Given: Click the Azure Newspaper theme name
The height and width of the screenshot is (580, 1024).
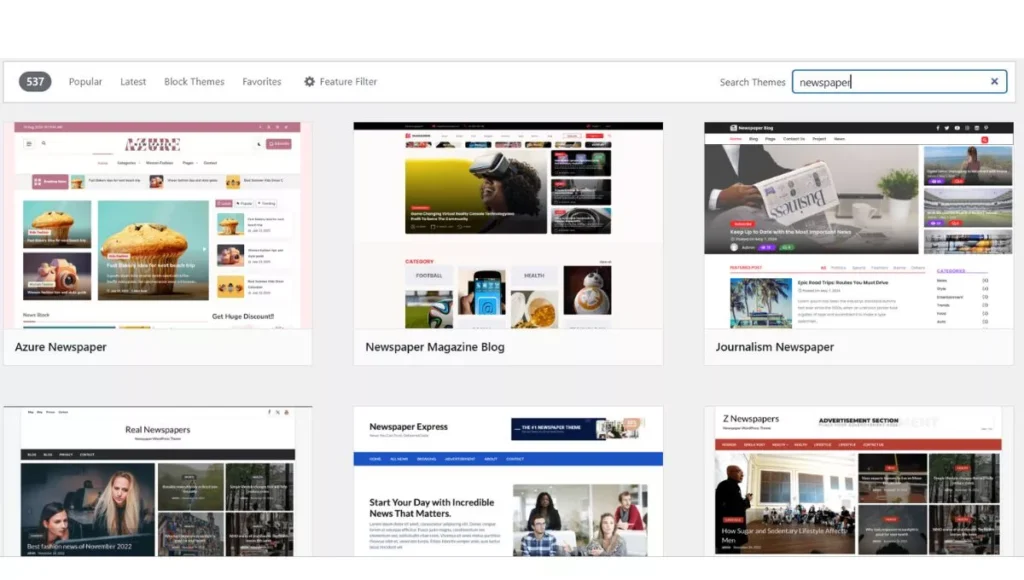Looking at the screenshot, I should [x=61, y=347].
